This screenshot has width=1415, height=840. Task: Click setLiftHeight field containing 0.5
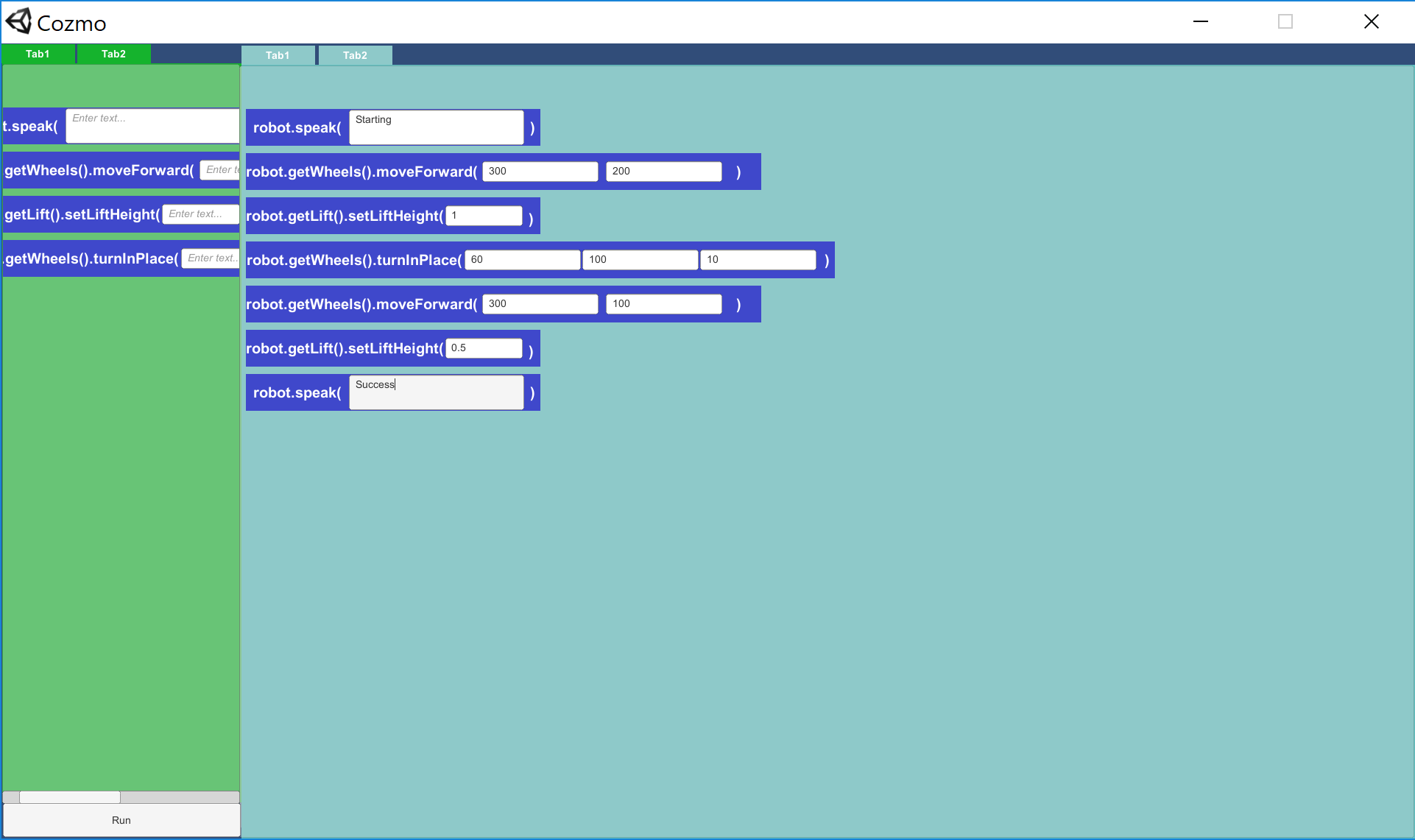point(484,348)
